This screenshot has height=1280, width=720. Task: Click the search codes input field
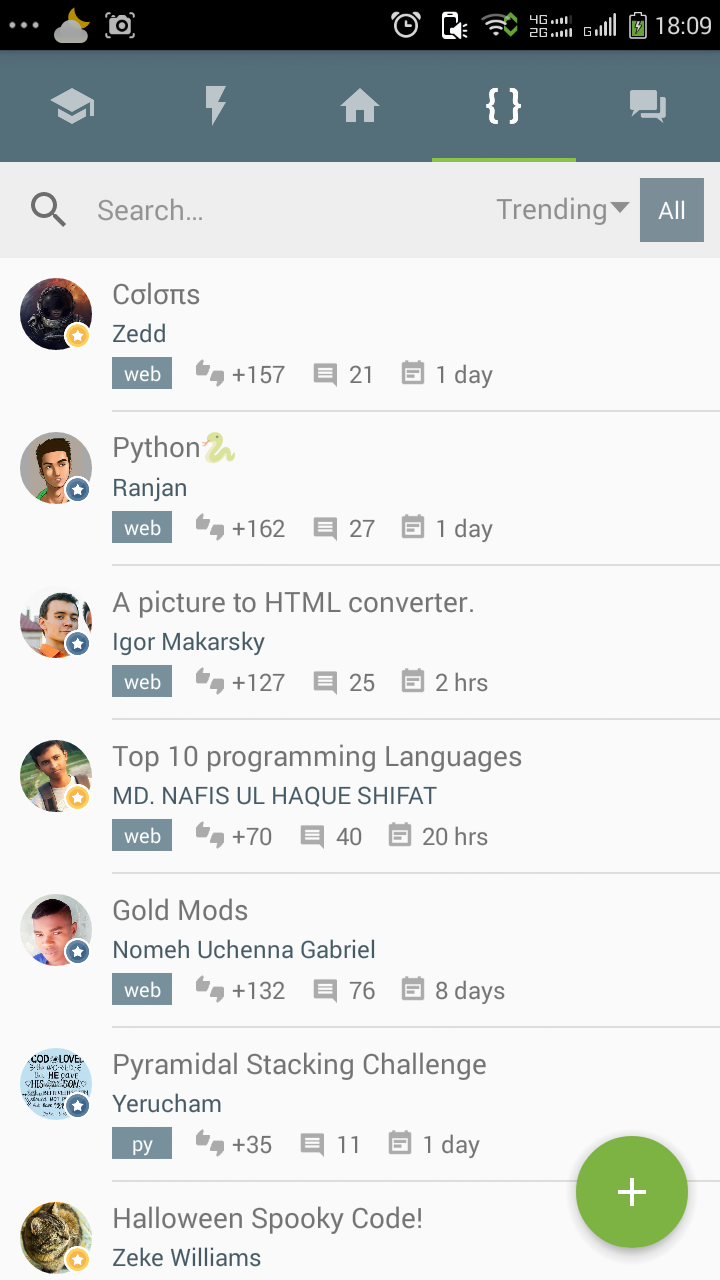coord(280,210)
